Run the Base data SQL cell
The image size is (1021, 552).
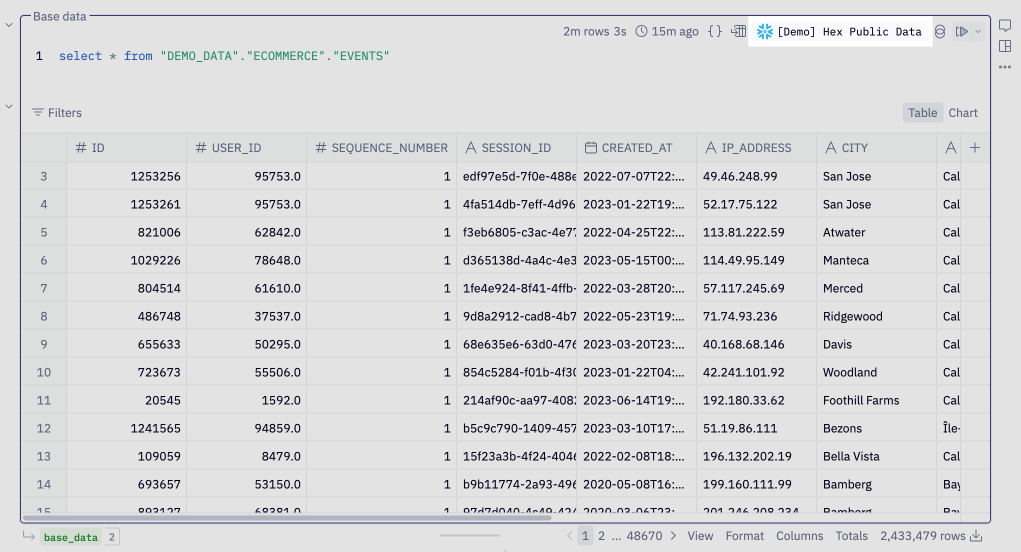pos(962,31)
